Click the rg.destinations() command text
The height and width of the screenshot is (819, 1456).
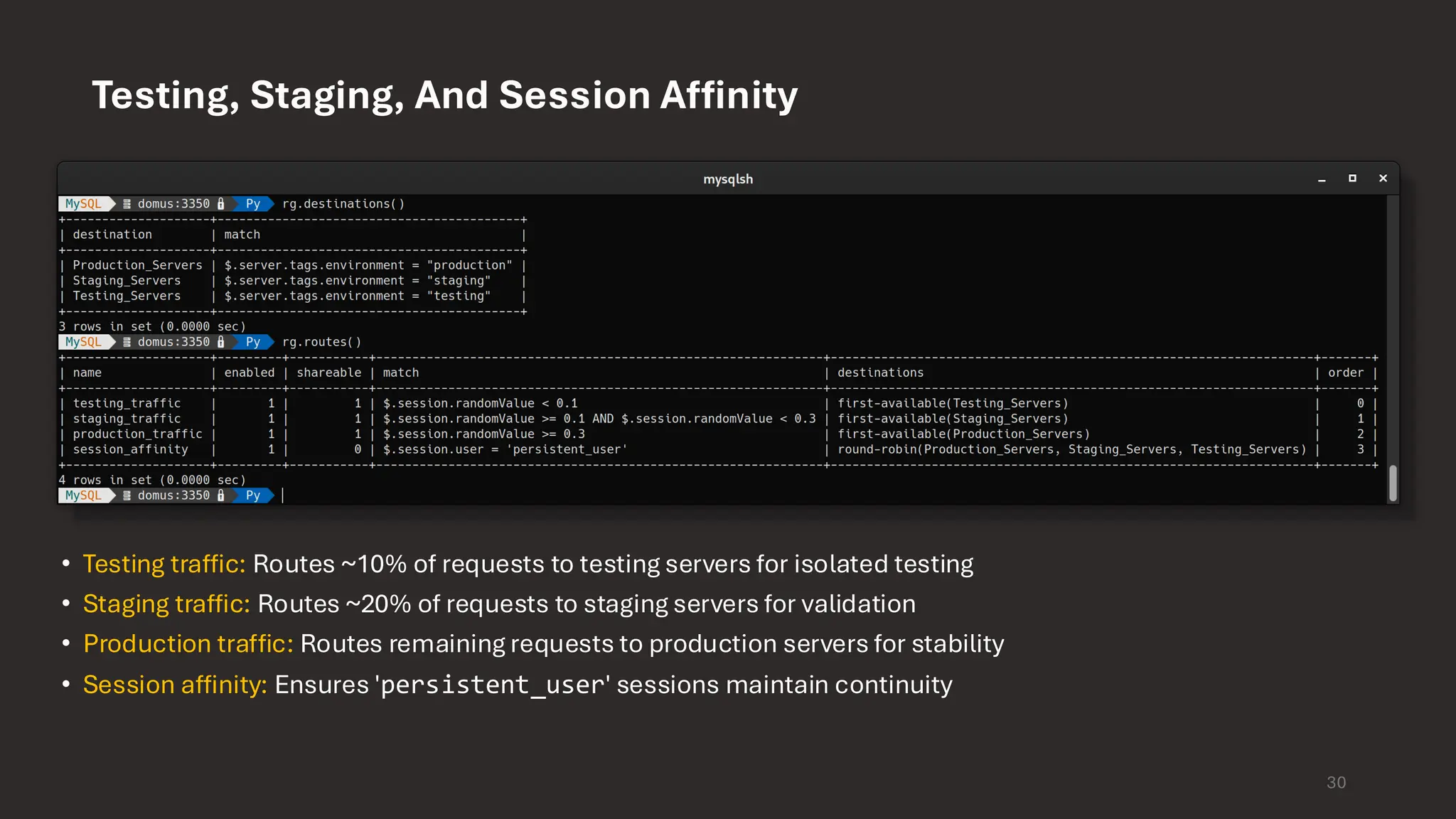coord(343,204)
